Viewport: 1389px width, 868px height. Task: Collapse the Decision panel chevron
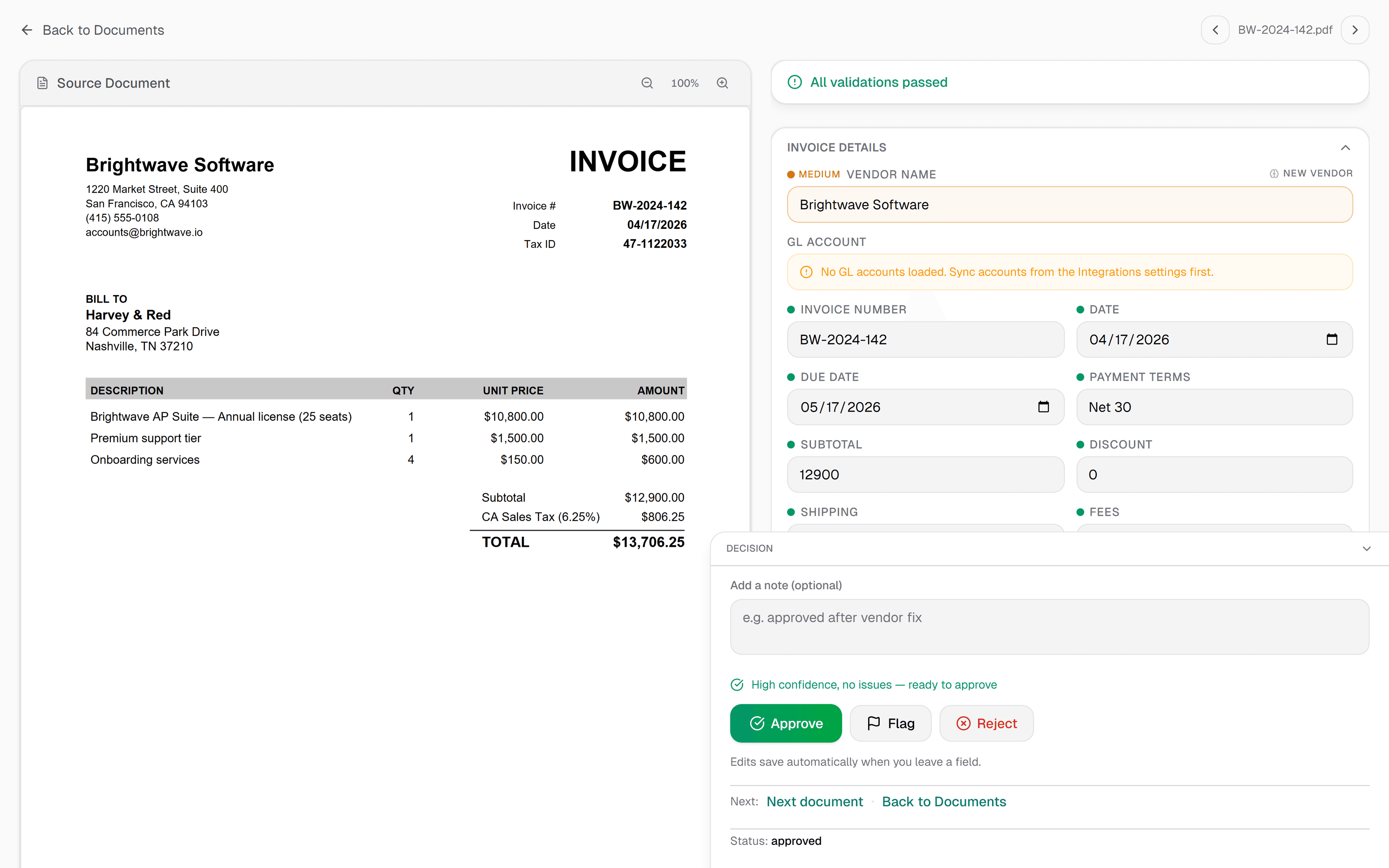pyautogui.click(x=1367, y=549)
